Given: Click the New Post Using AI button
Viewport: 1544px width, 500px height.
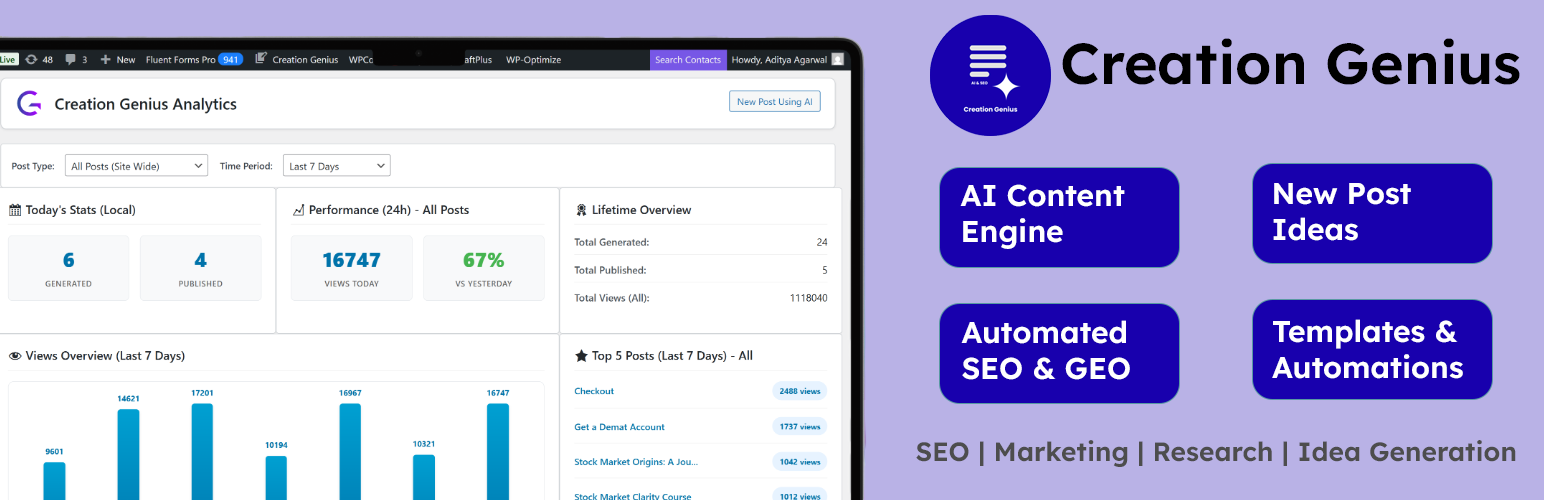Looking at the screenshot, I should tap(775, 101).
